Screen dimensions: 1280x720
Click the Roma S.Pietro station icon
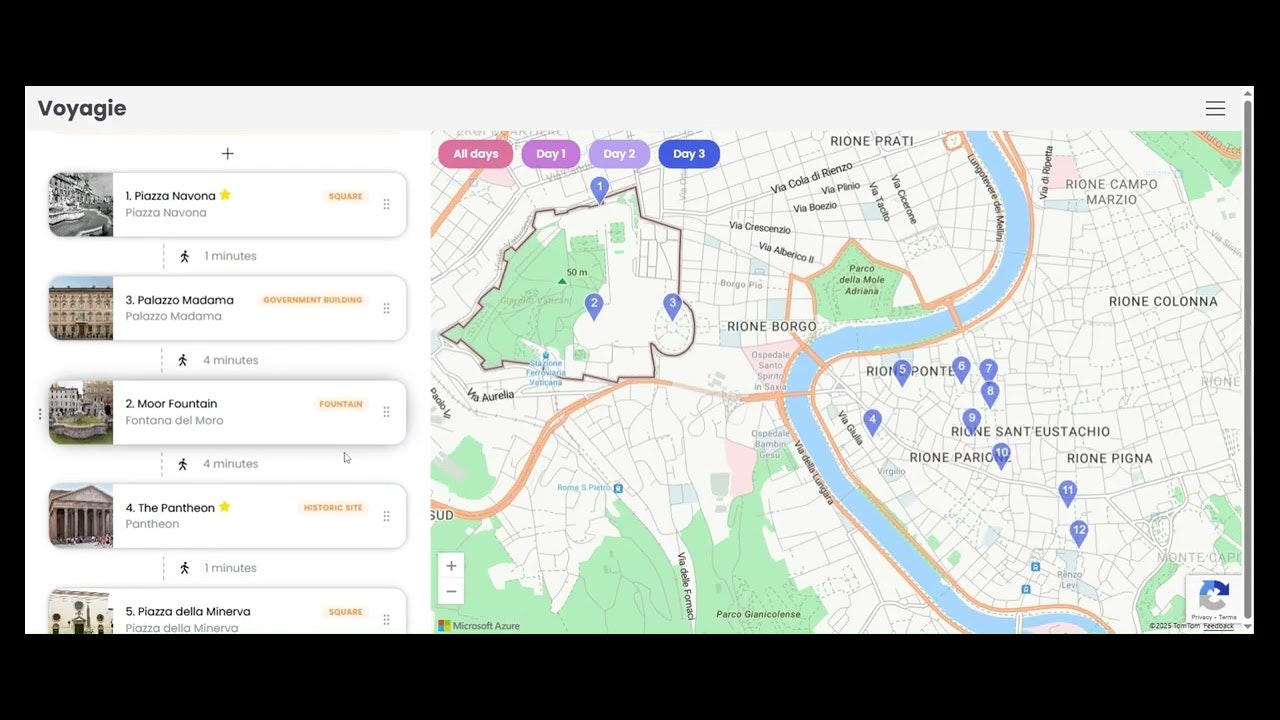(x=618, y=488)
